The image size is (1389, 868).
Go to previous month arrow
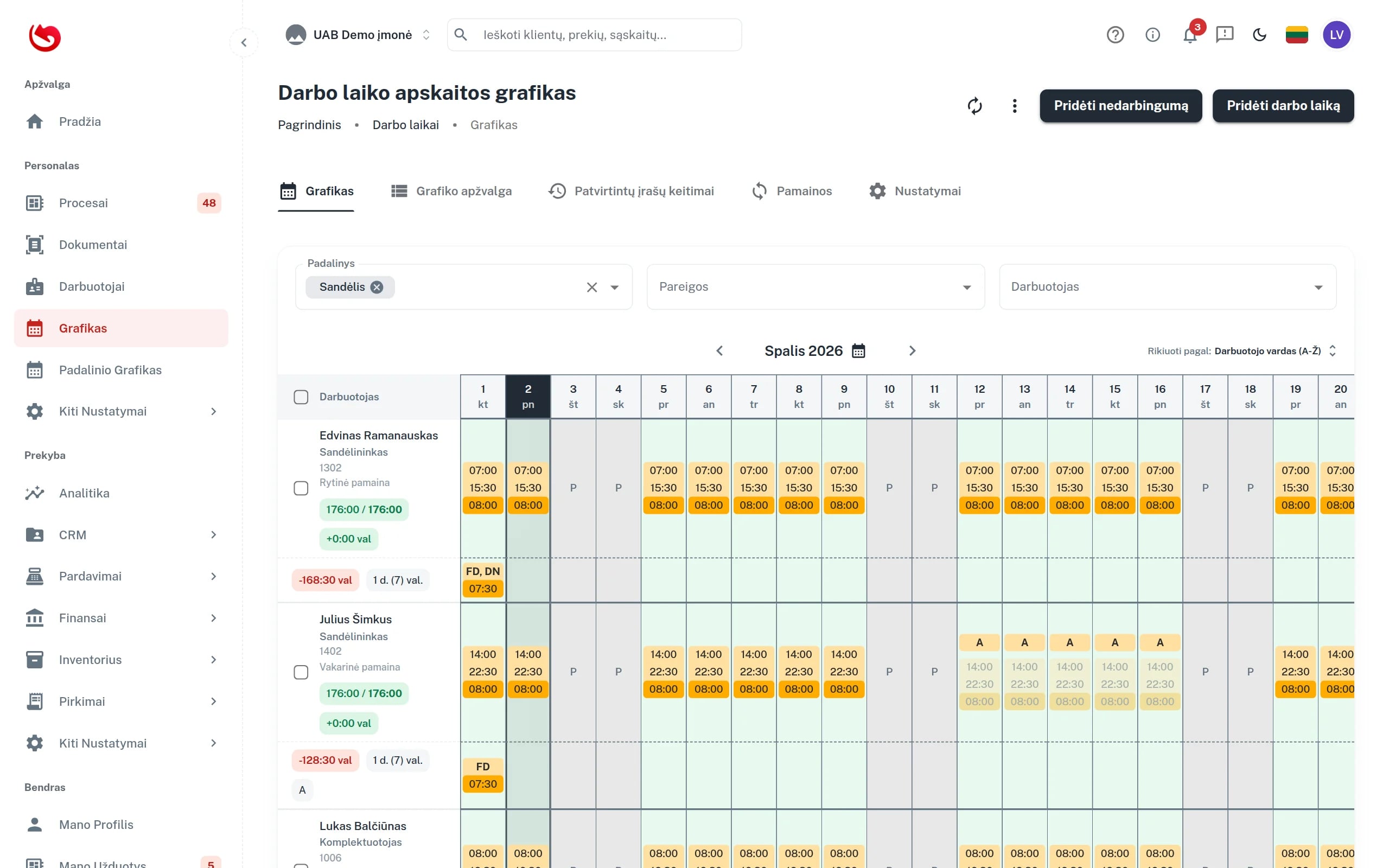719,351
